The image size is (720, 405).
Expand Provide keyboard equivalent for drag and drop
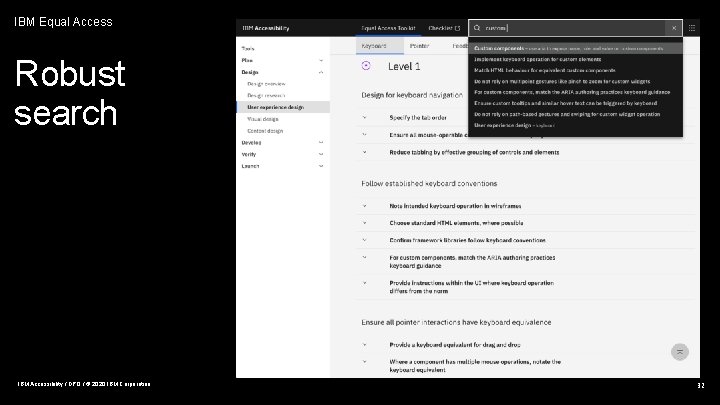(365, 345)
